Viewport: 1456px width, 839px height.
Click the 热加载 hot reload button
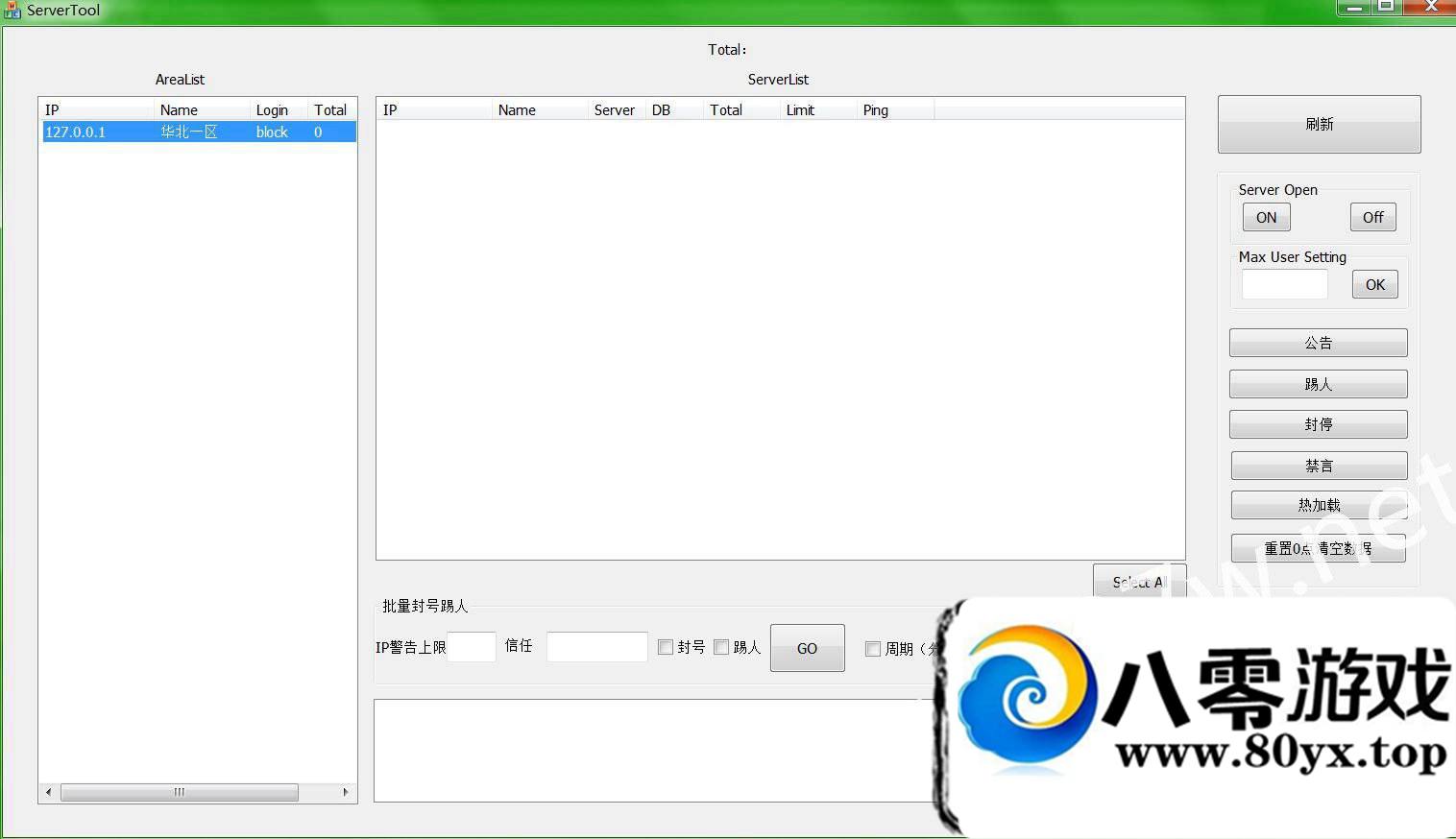[x=1319, y=505]
